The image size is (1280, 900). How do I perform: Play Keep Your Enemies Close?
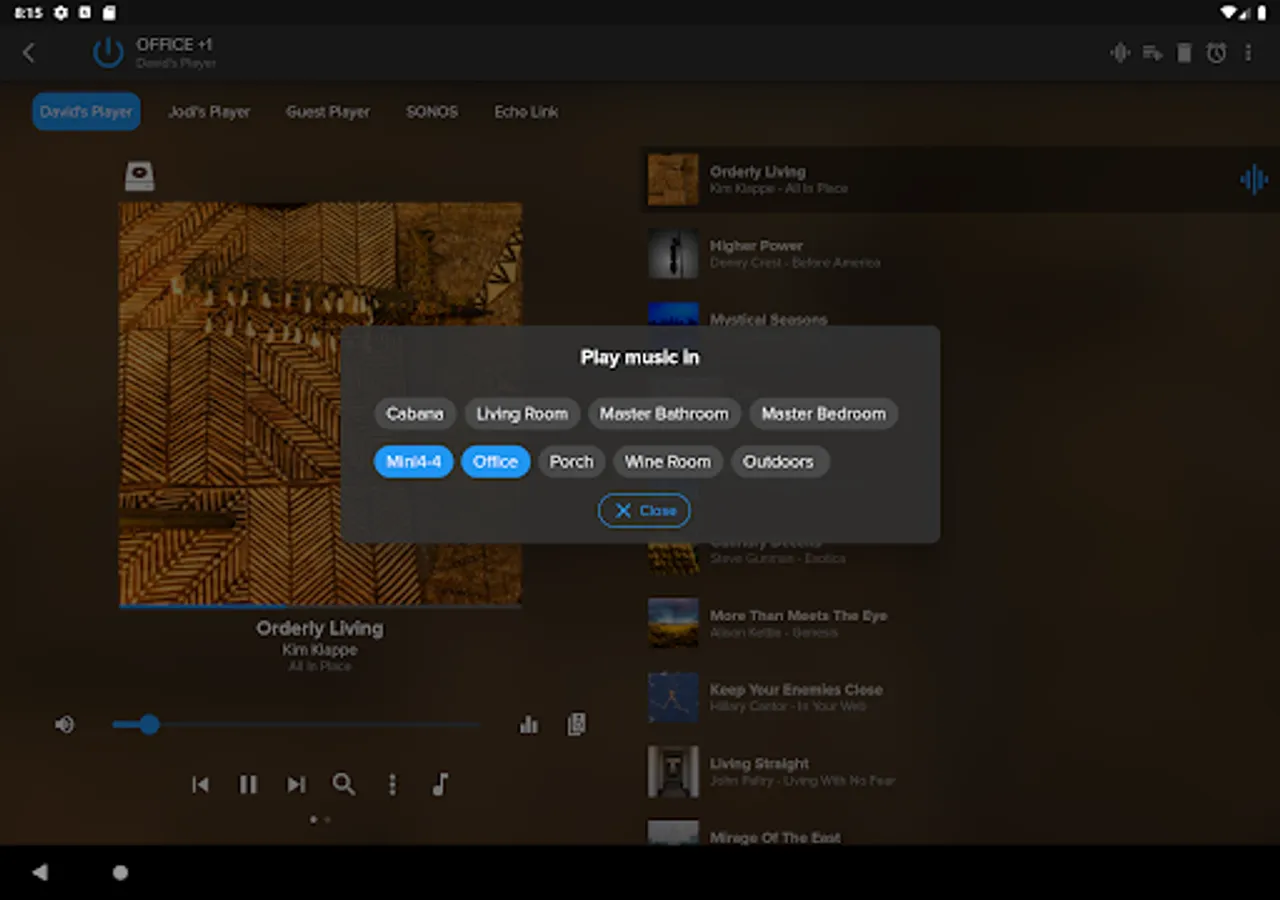pyautogui.click(x=960, y=698)
